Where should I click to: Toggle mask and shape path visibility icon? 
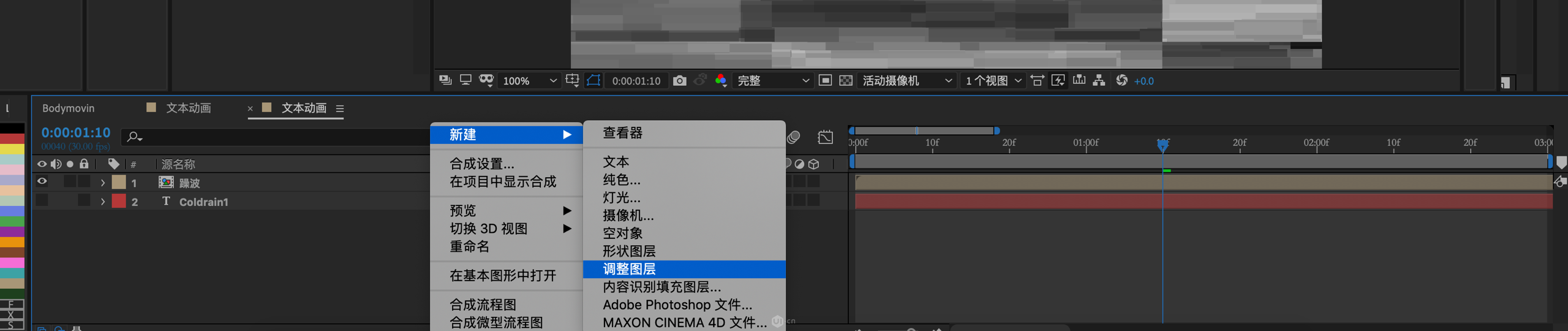click(x=594, y=81)
